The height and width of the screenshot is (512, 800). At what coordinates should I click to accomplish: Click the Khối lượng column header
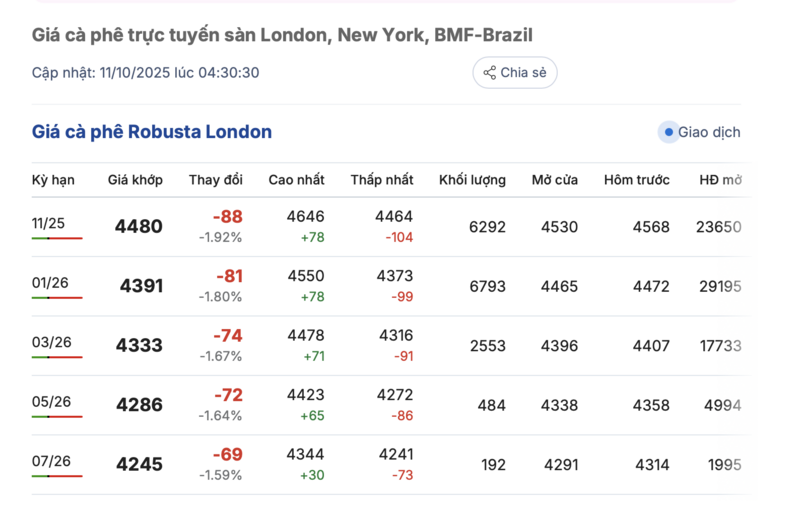tap(472, 180)
